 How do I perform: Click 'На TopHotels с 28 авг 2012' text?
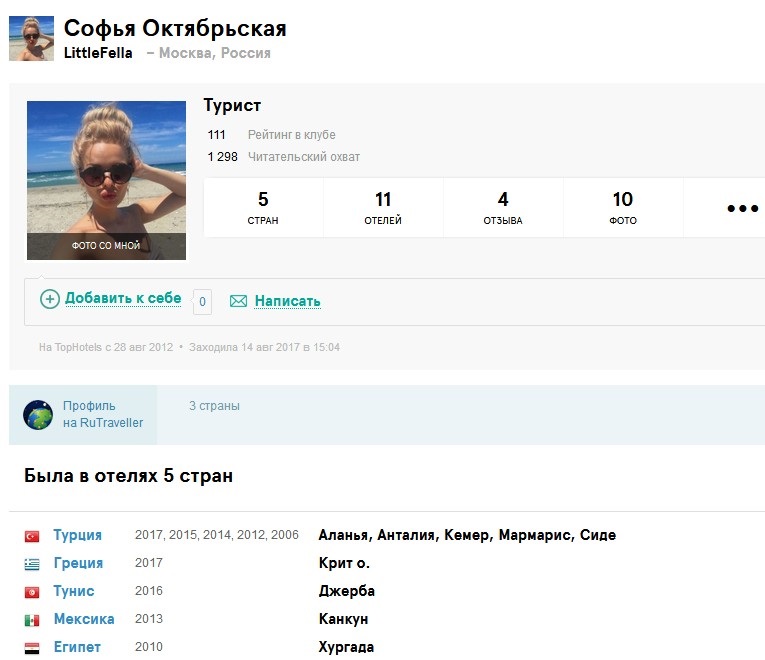[x=106, y=347]
